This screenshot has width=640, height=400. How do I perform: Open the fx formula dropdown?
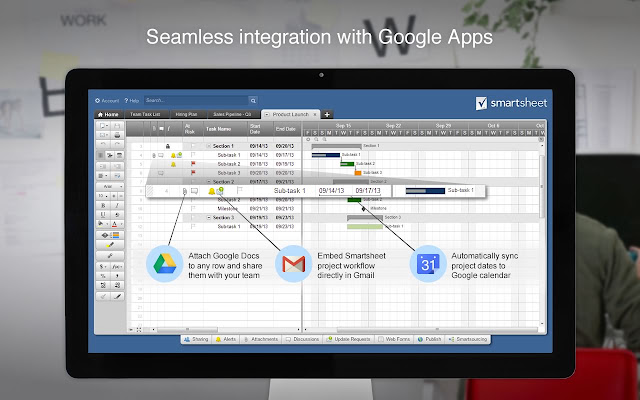[117, 267]
